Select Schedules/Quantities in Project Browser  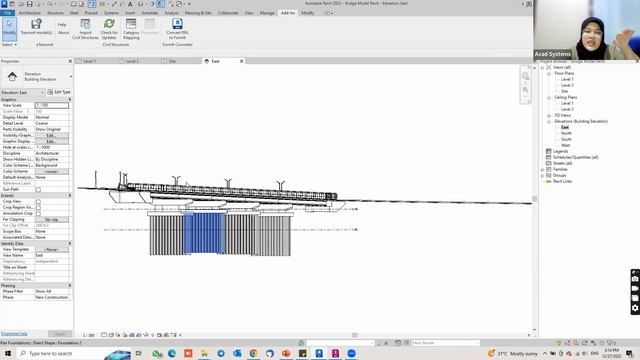(576, 158)
